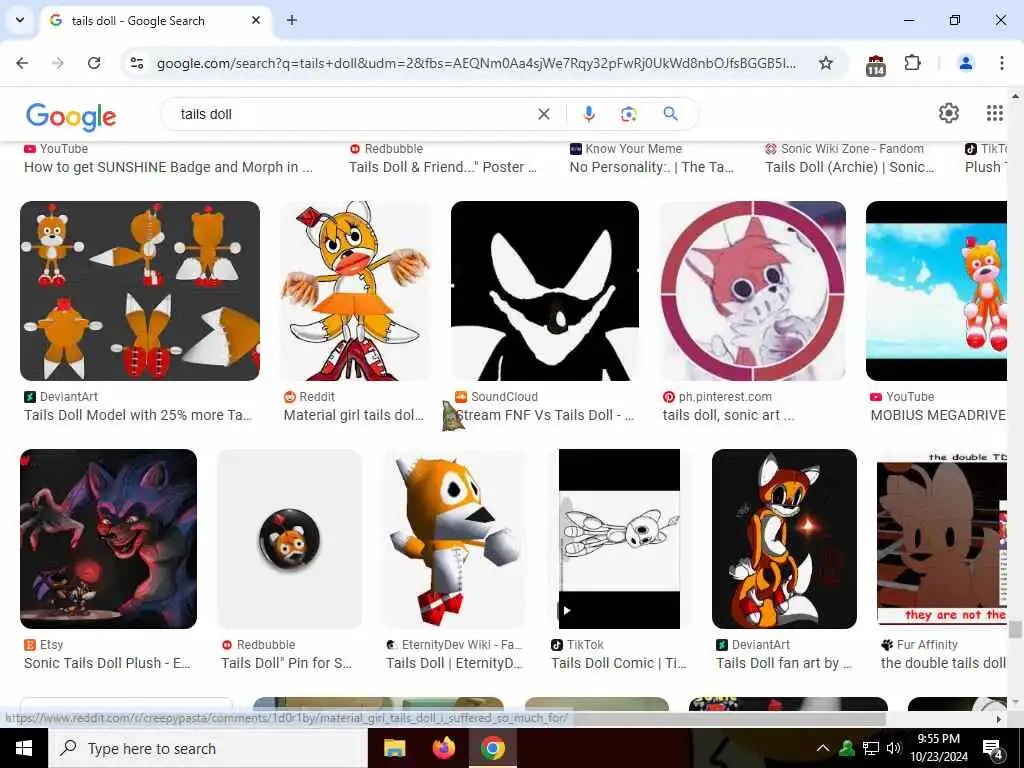The width and height of the screenshot is (1024, 768).
Task: Open Chrome's three-dot menu
Action: (x=1001, y=63)
